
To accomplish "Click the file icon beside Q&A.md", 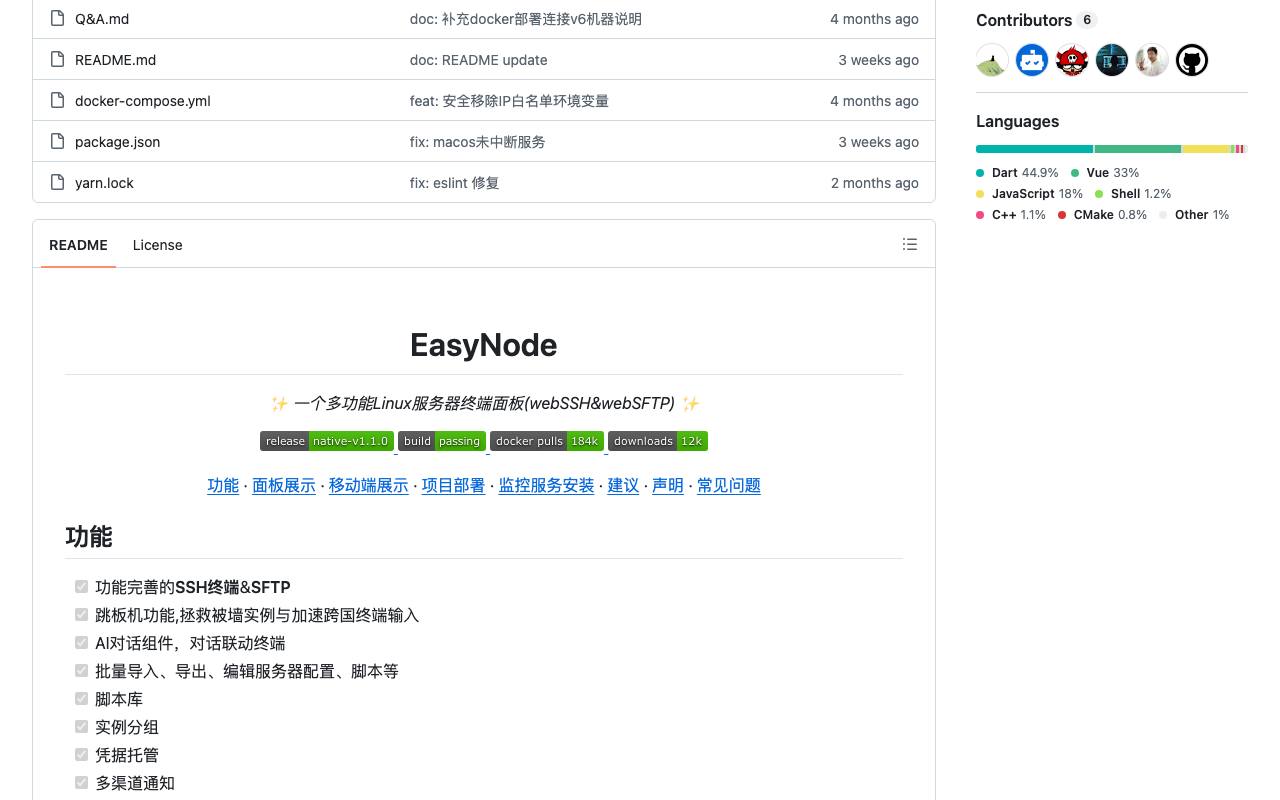I will 57,19.
